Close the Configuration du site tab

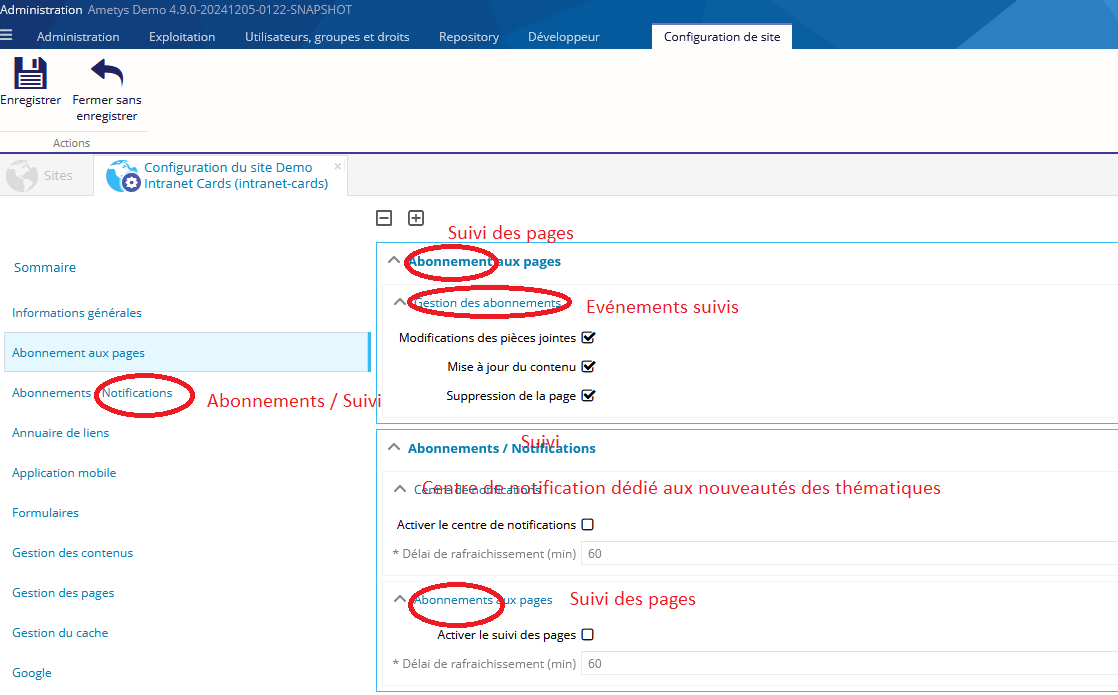click(338, 166)
